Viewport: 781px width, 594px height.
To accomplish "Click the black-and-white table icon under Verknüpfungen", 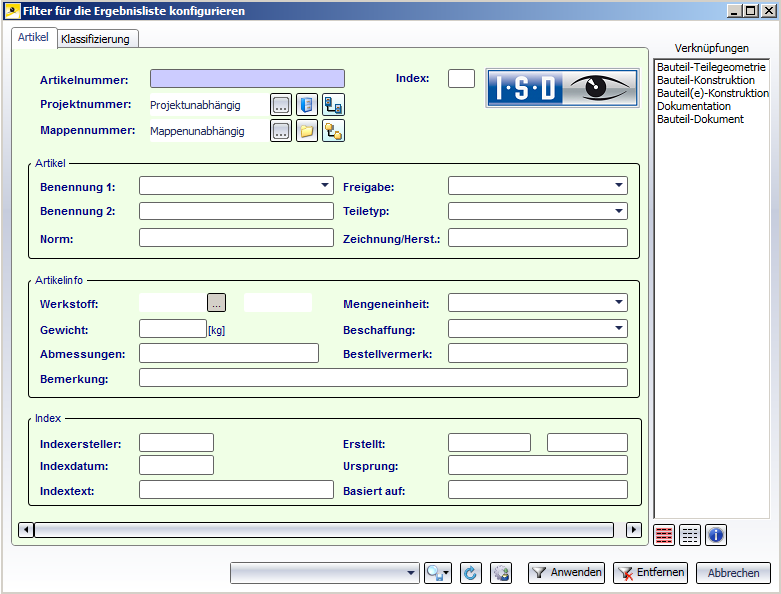I will coord(690,535).
